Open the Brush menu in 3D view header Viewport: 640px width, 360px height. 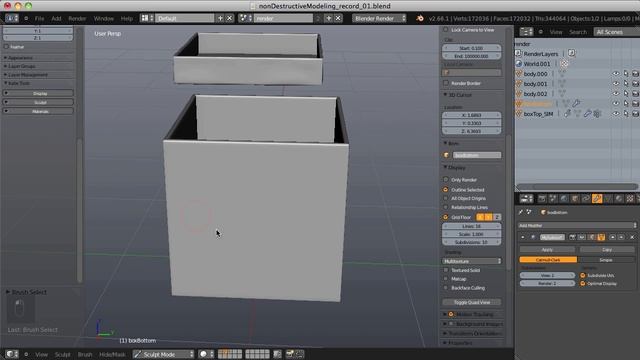tap(84, 354)
